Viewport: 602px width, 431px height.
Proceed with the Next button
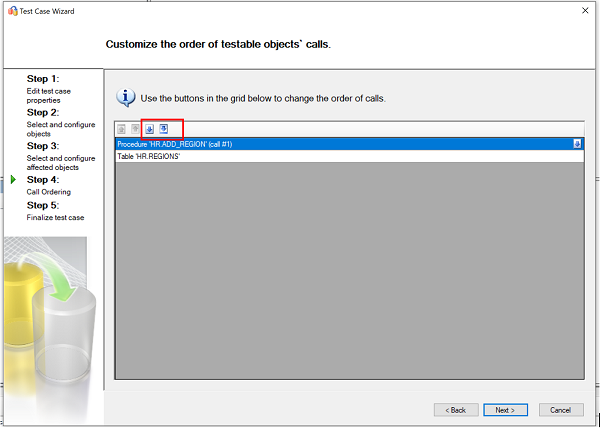(505, 410)
